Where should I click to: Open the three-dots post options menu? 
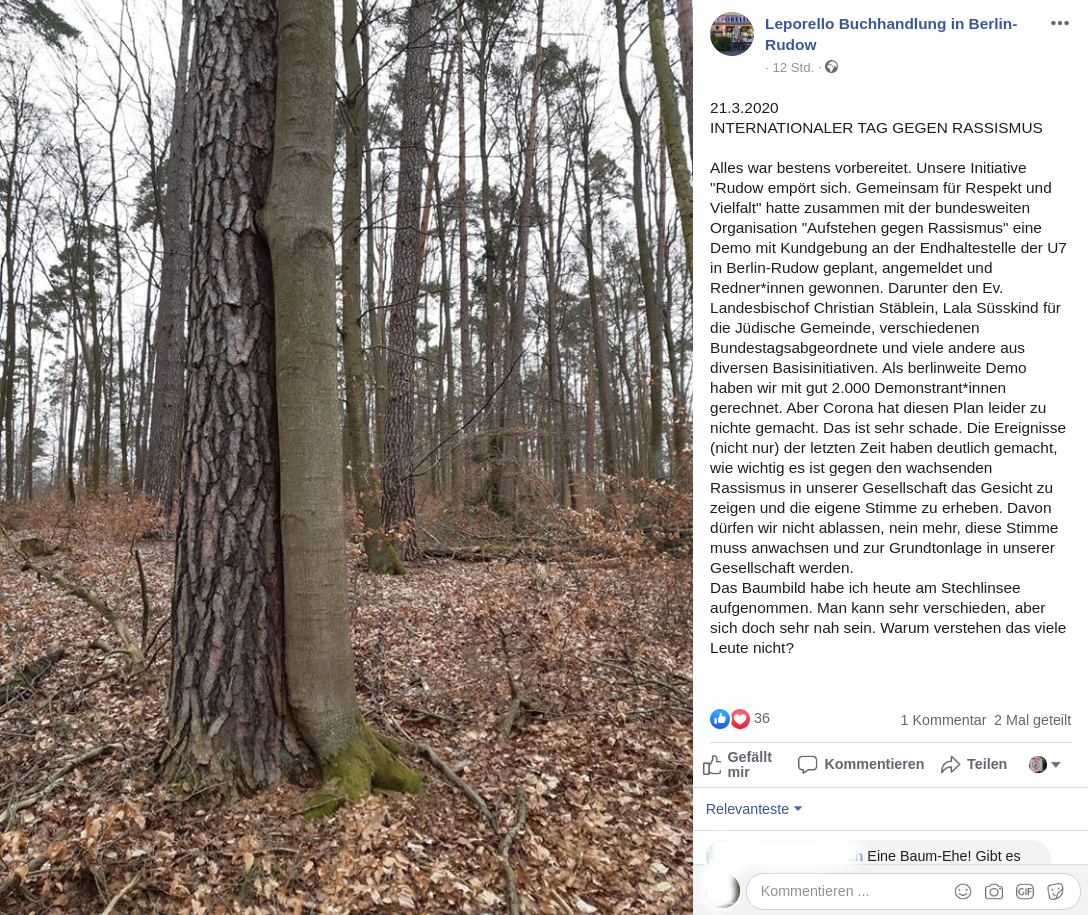click(x=1059, y=24)
